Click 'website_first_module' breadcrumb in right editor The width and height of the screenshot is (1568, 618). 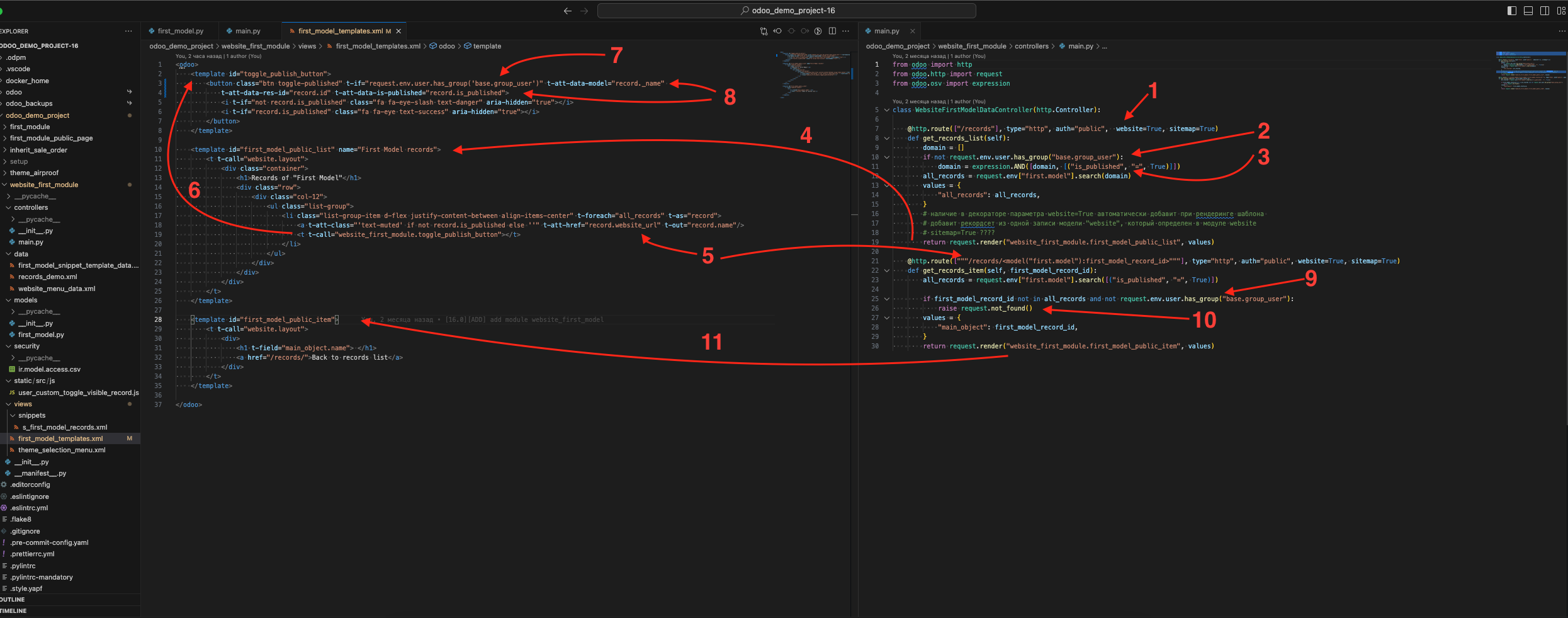pyautogui.click(x=972, y=46)
